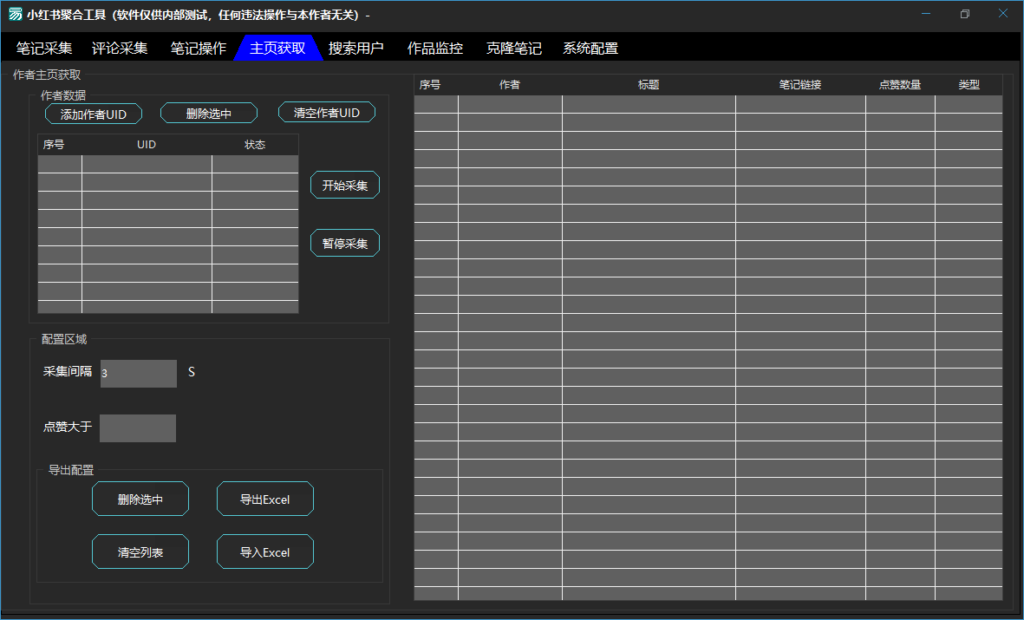Click the app logo icon in title bar
1024x620 pixels.
coord(15,14)
